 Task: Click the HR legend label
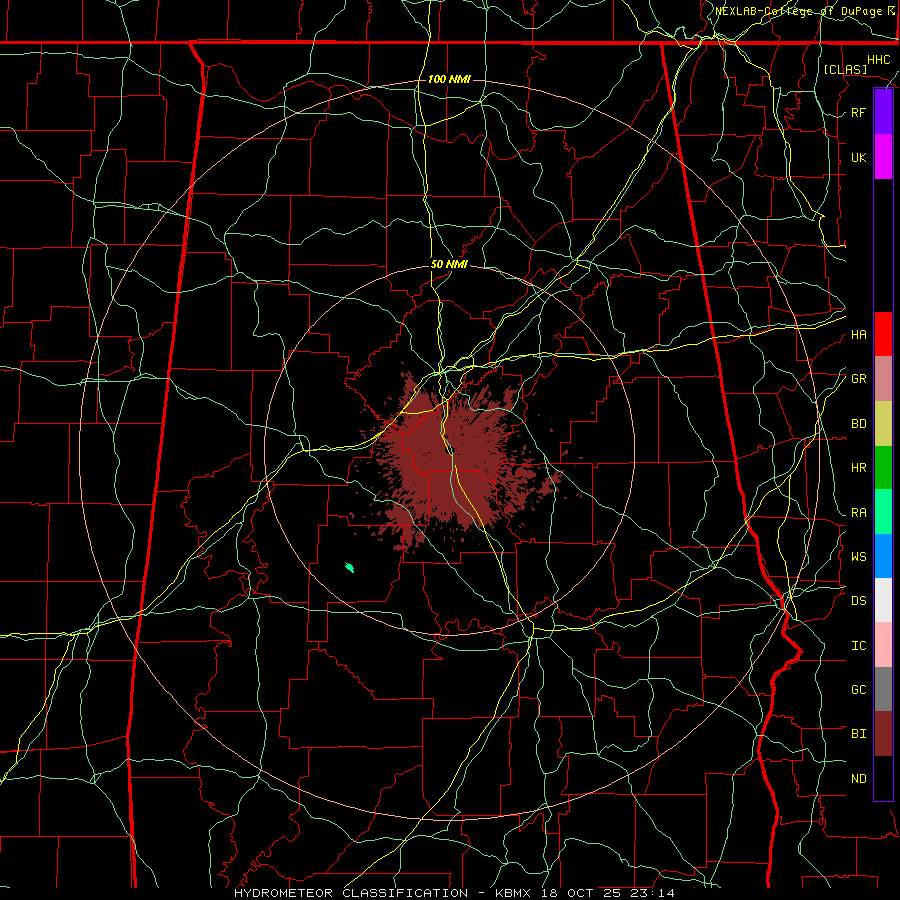pos(858,468)
